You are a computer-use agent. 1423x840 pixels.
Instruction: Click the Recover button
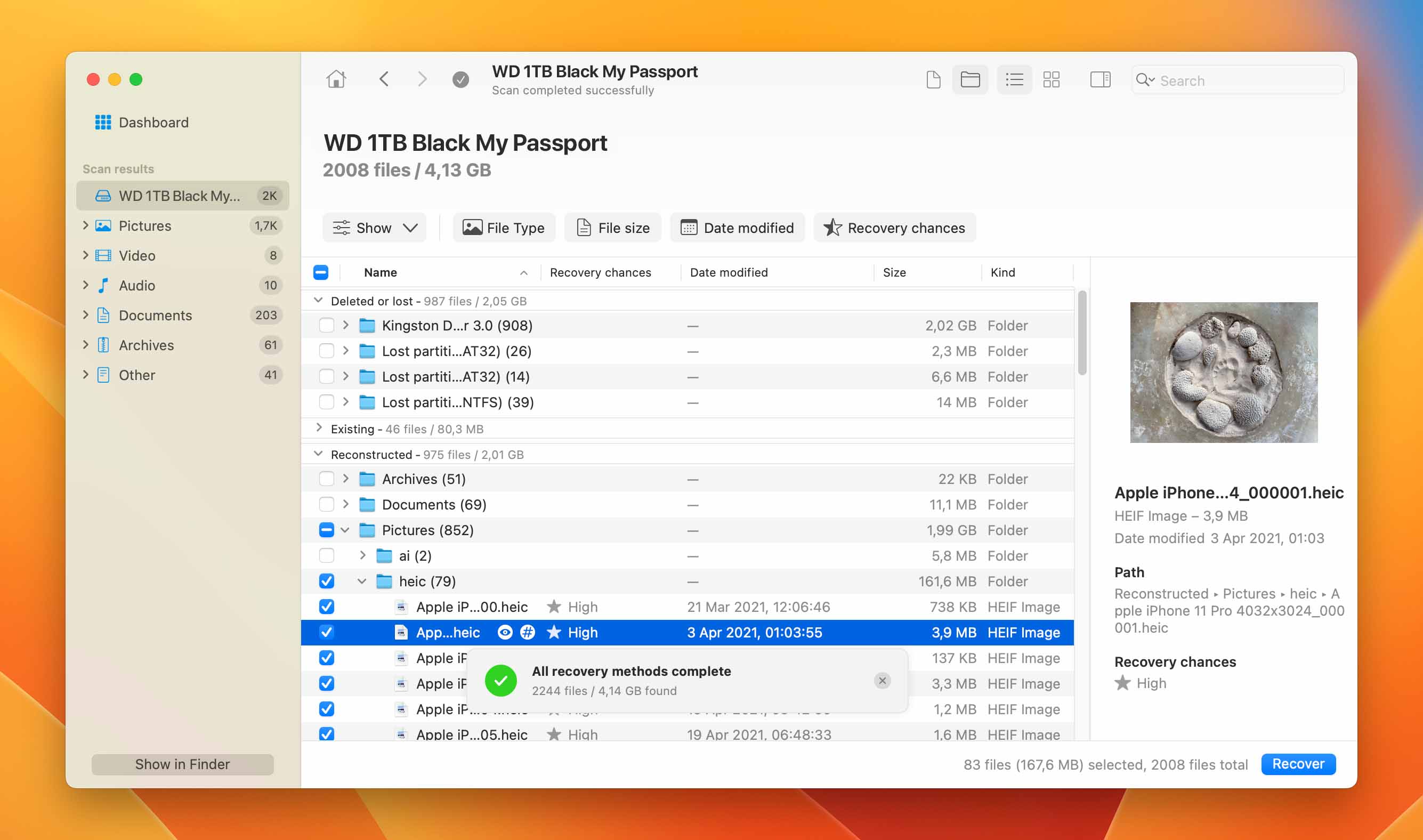pos(1299,764)
